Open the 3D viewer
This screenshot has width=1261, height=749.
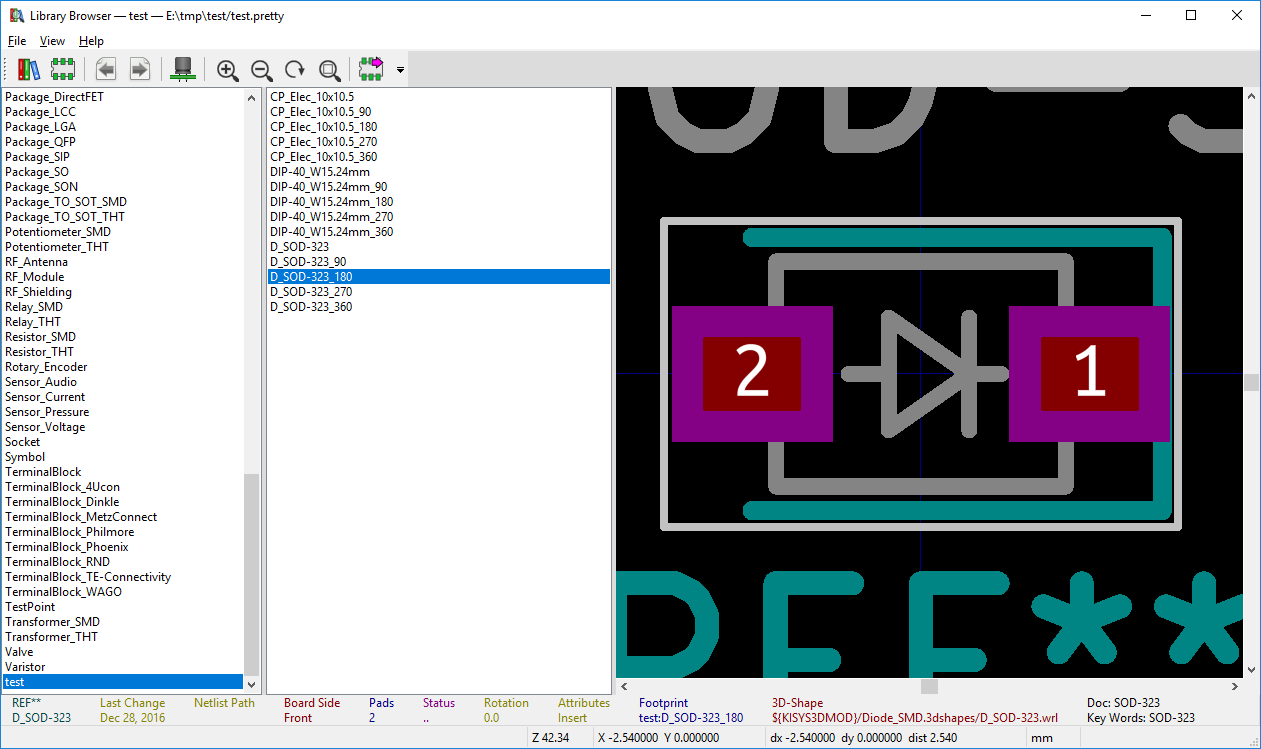183,69
